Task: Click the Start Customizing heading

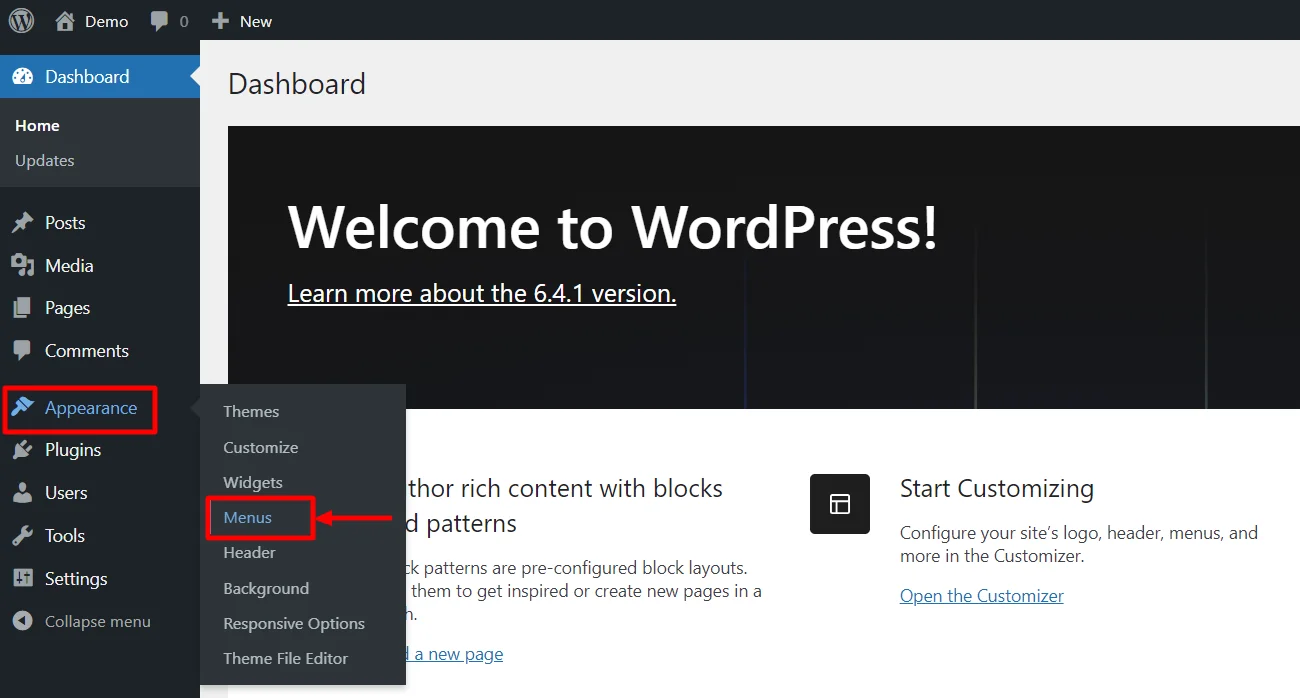Action: (997, 489)
